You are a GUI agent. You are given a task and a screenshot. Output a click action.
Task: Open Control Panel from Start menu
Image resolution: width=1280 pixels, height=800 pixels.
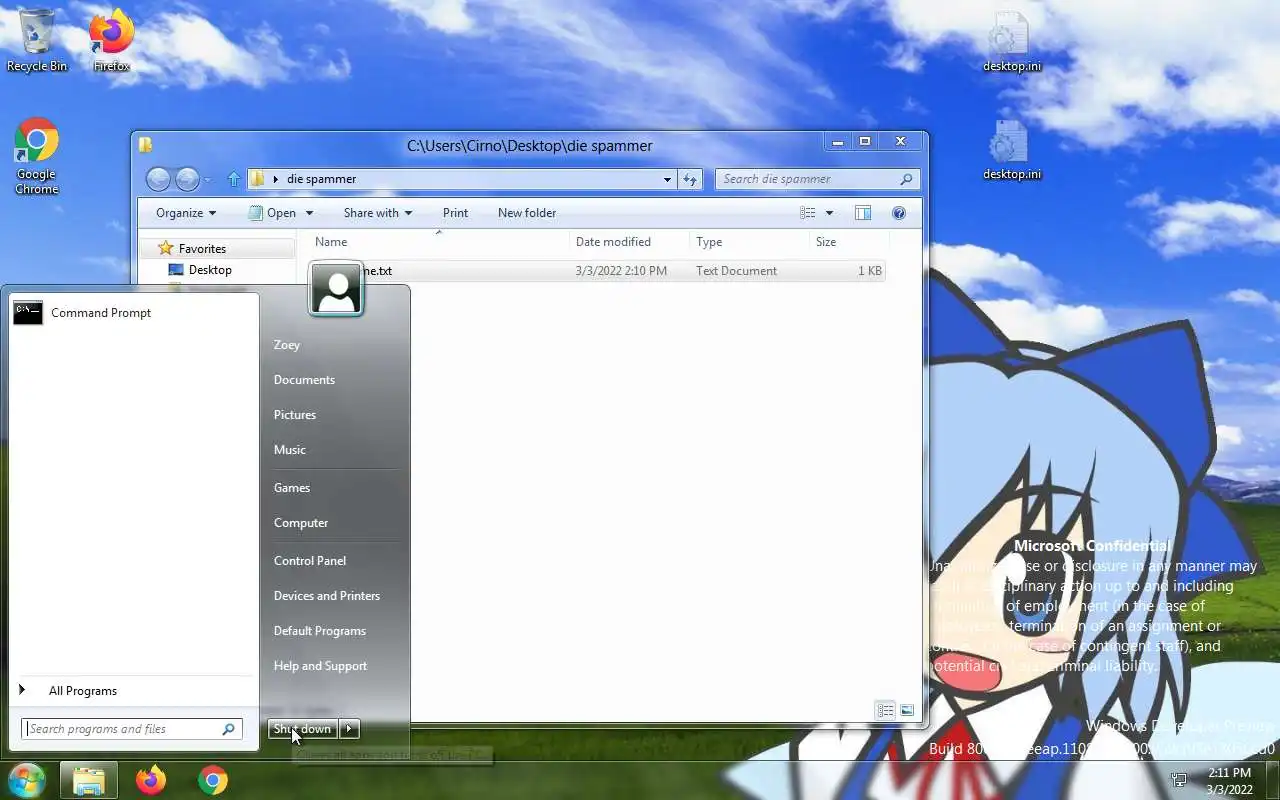tap(310, 561)
